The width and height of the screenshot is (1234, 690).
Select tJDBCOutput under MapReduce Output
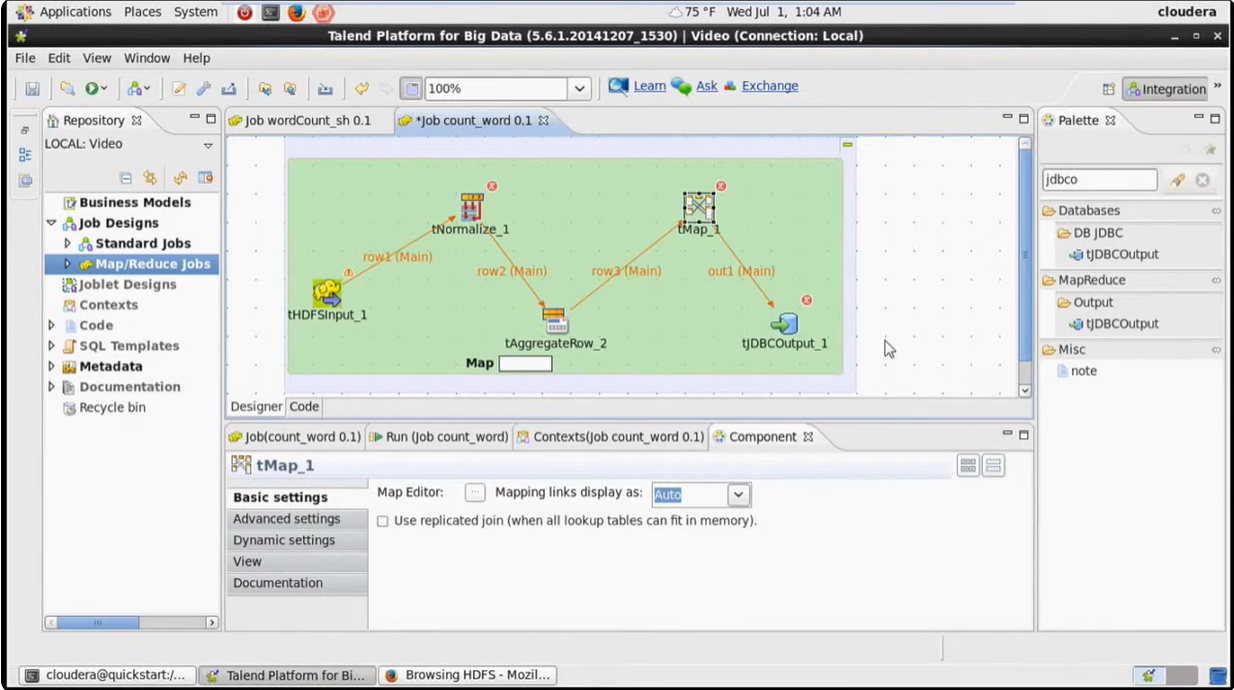click(x=1114, y=324)
